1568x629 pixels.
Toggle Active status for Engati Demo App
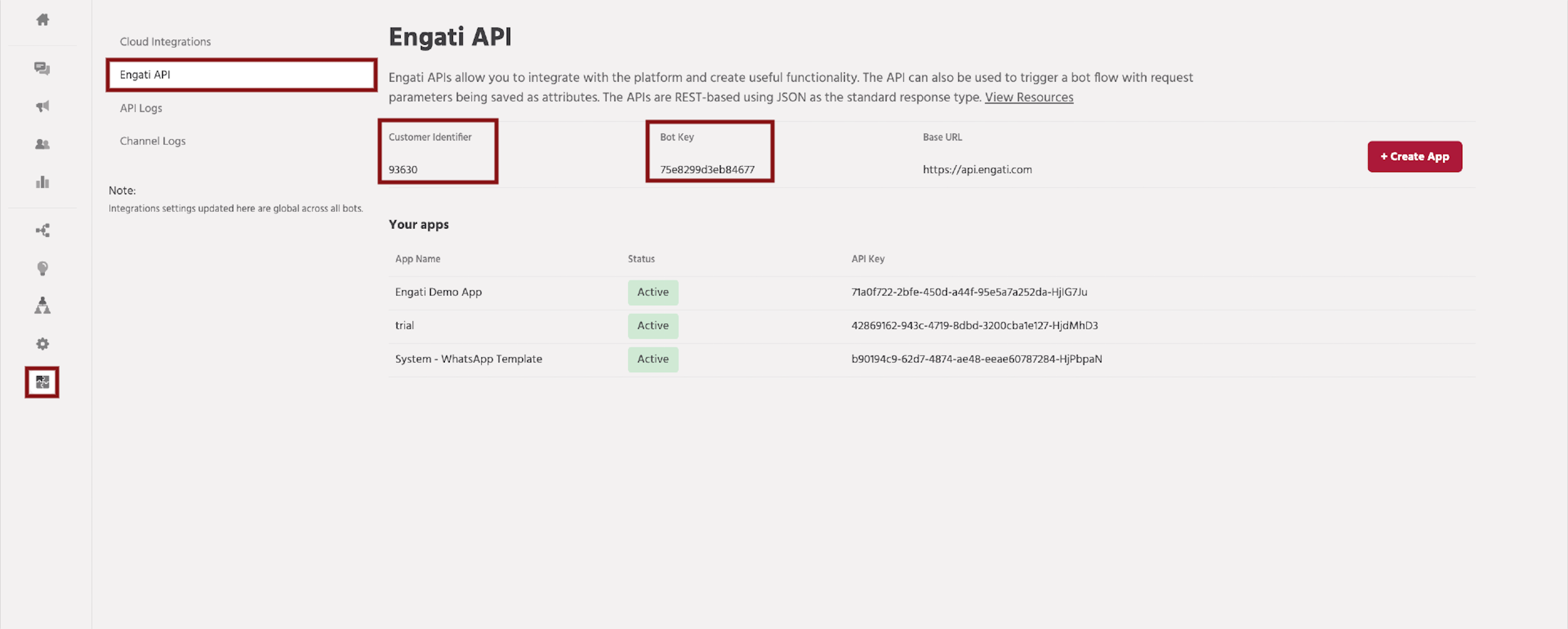coord(653,292)
